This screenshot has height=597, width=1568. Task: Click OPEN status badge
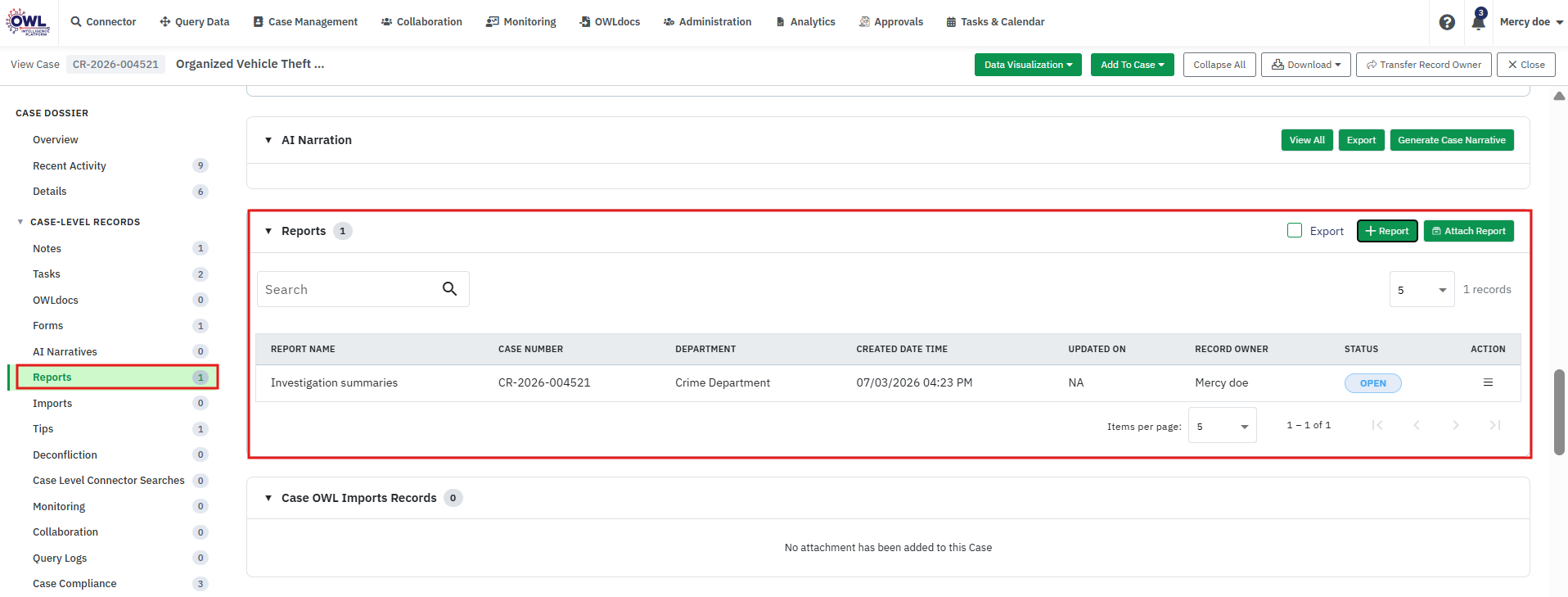(1372, 383)
